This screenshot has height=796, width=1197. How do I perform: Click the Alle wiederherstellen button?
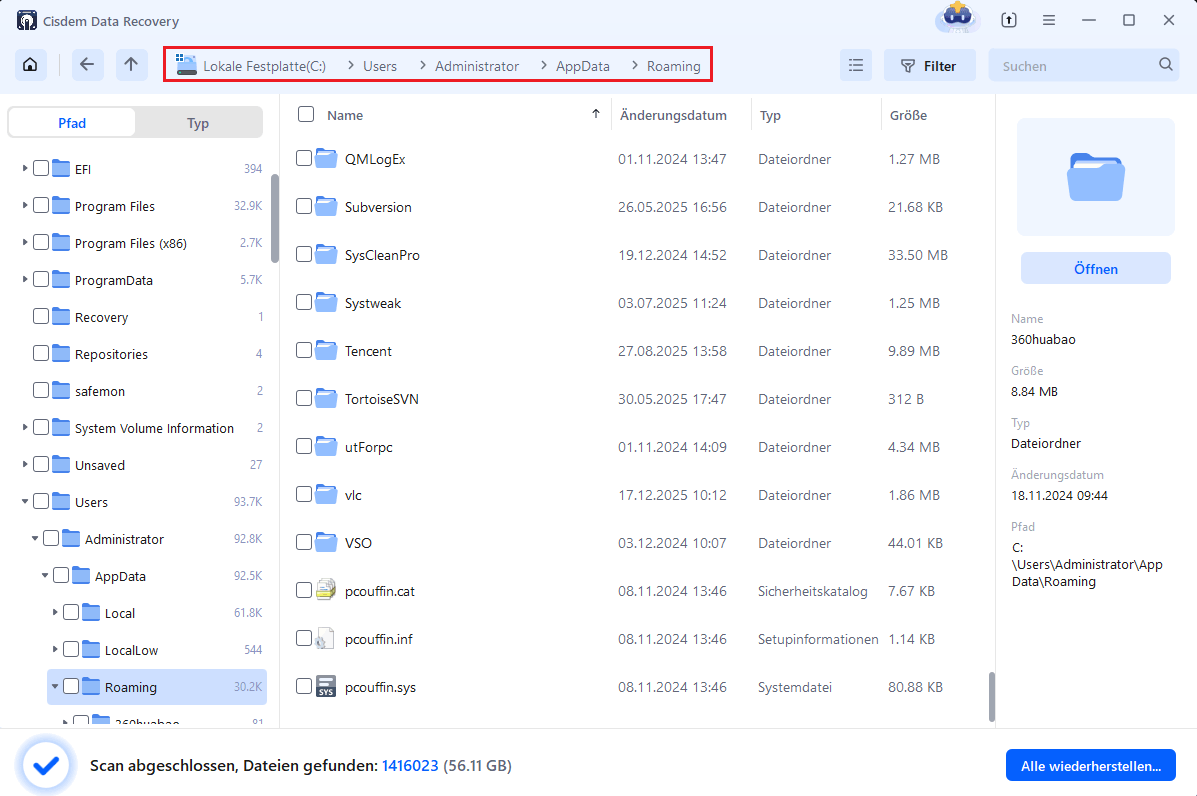tap(1090, 766)
